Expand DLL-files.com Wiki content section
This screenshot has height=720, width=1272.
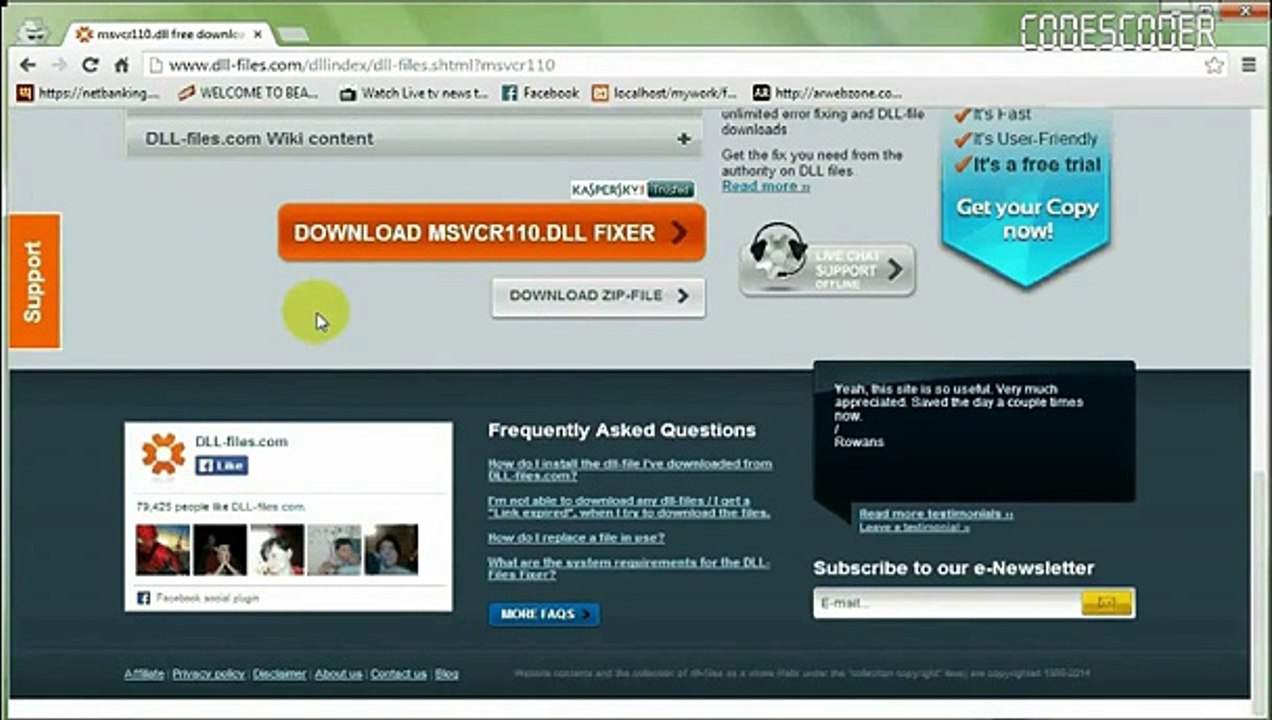pos(415,139)
